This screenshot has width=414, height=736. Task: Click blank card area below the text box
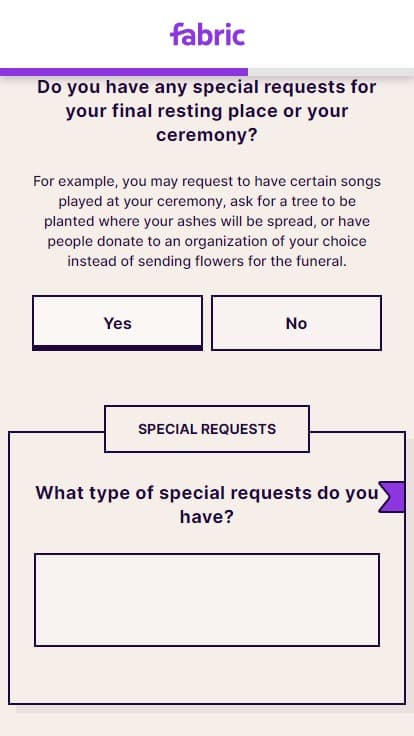(x=207, y=675)
